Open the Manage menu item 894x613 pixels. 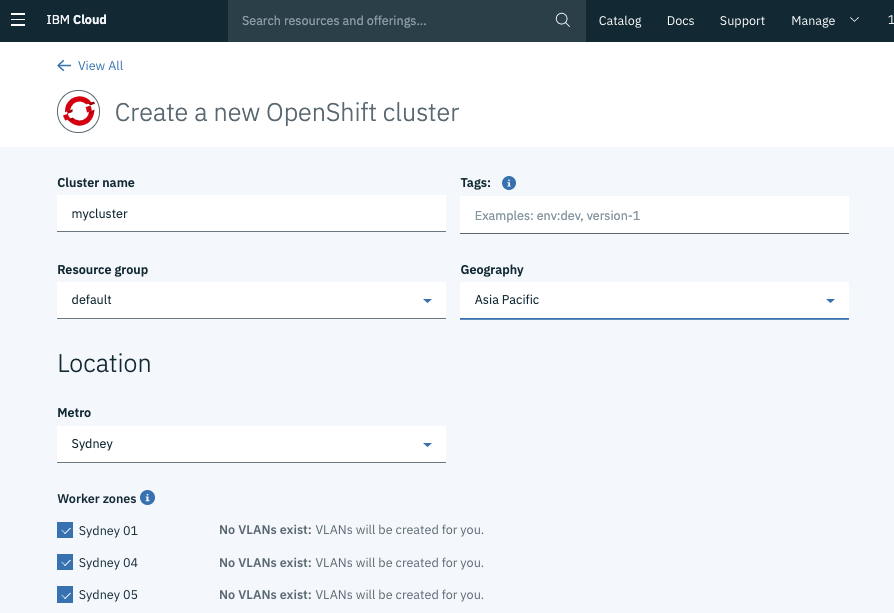tap(813, 21)
